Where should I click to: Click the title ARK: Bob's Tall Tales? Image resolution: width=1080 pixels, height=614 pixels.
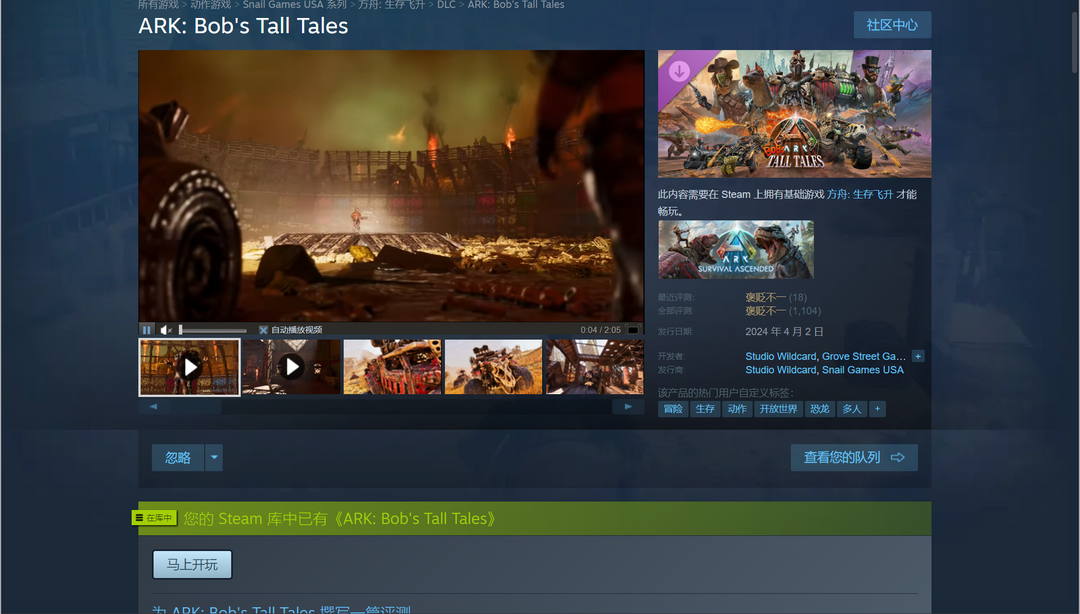pyautogui.click(x=243, y=25)
